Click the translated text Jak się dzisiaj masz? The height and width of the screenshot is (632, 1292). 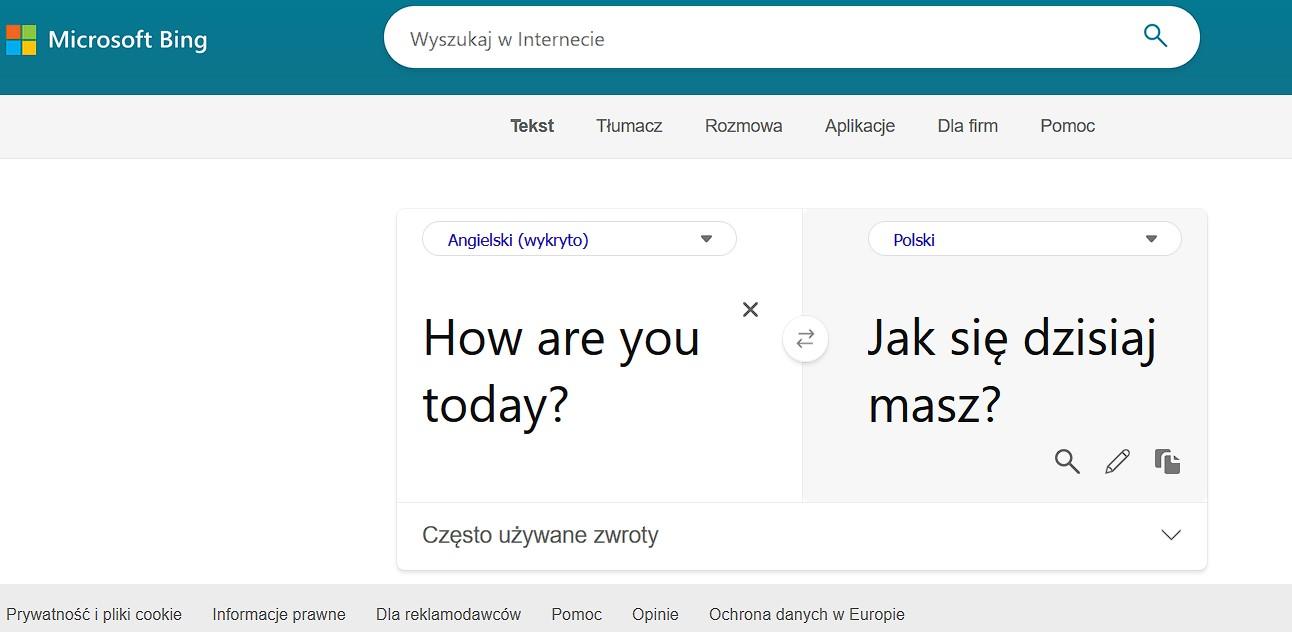point(1011,371)
